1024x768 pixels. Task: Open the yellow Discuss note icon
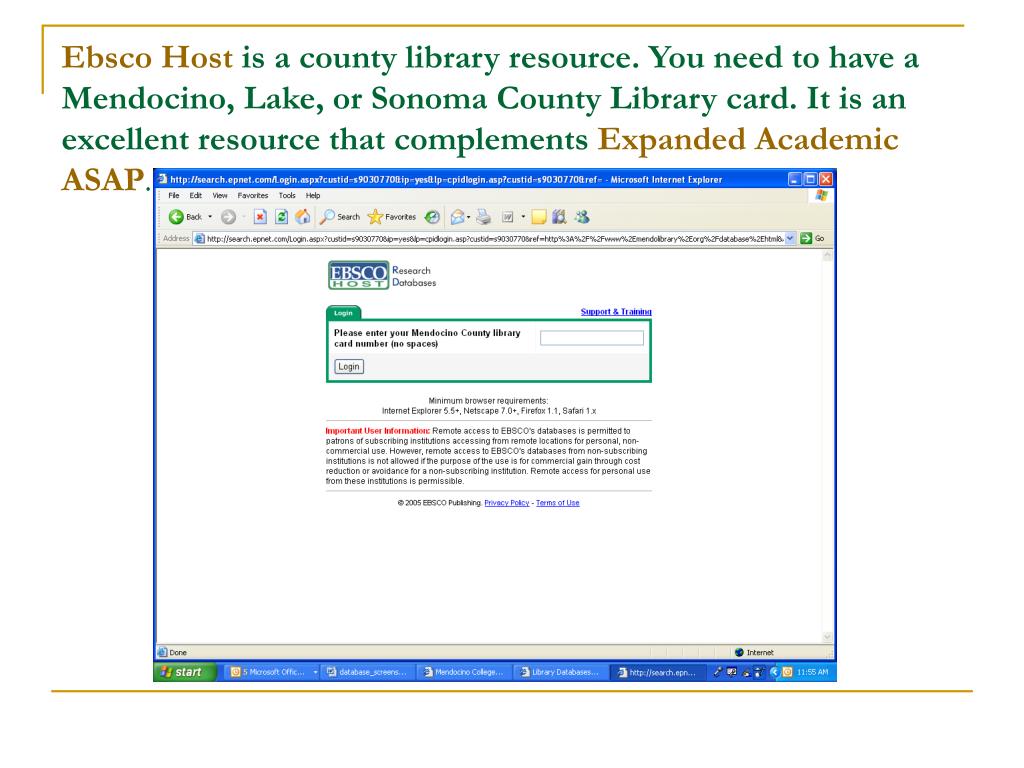539,217
